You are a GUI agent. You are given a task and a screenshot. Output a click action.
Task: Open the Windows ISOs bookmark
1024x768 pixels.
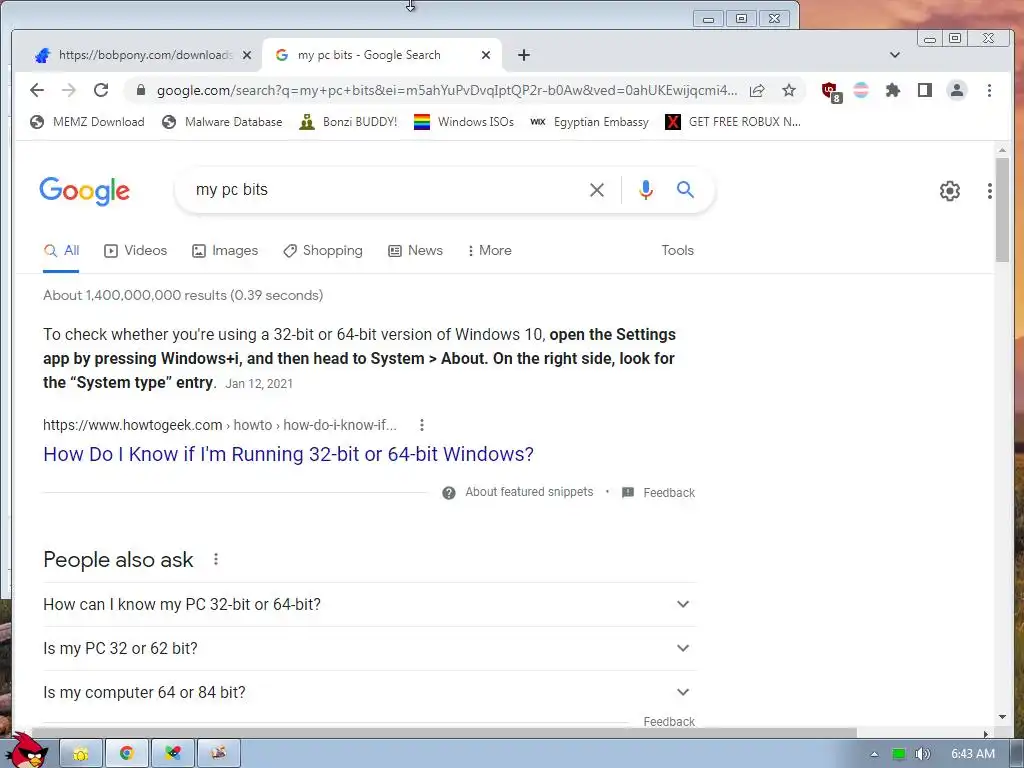(464, 121)
